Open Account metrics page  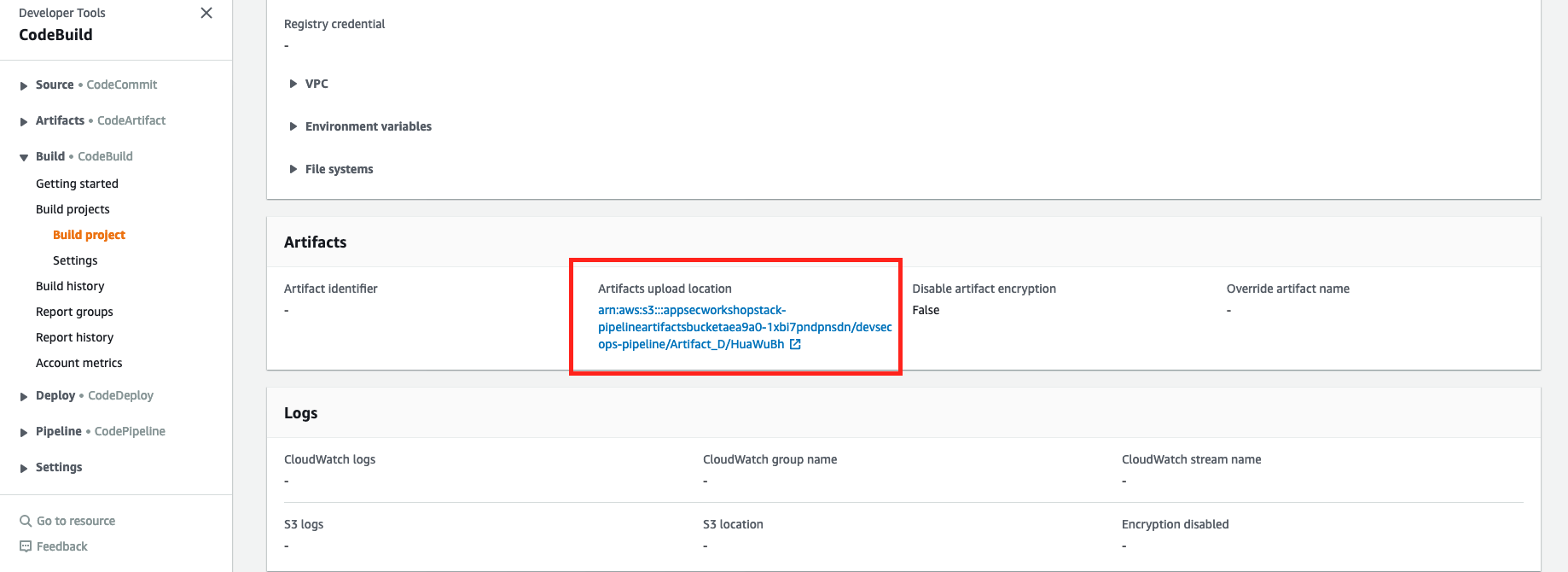tap(79, 363)
